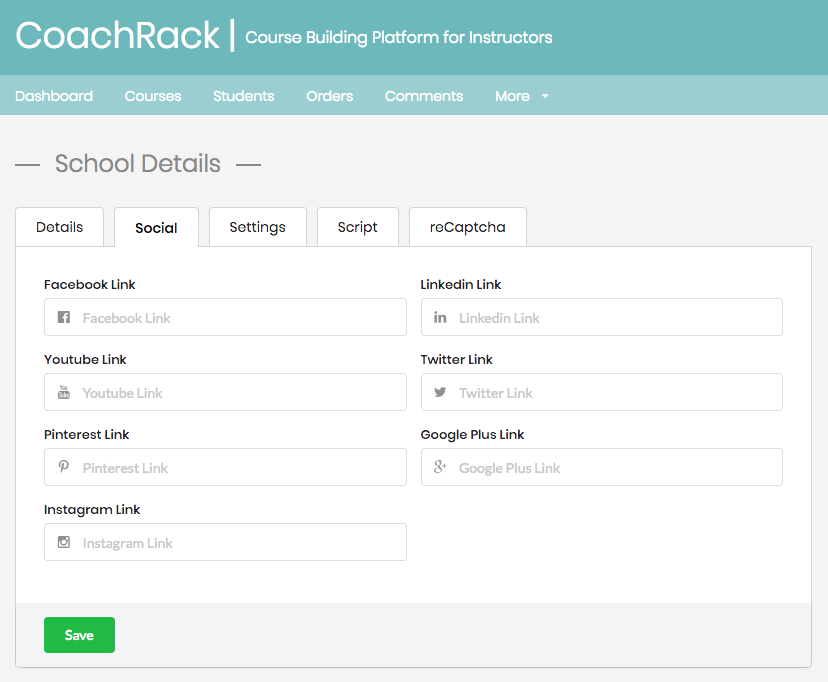Image resolution: width=828 pixels, height=682 pixels.
Task: Focus the Twitter Link input field
Action: (x=601, y=392)
